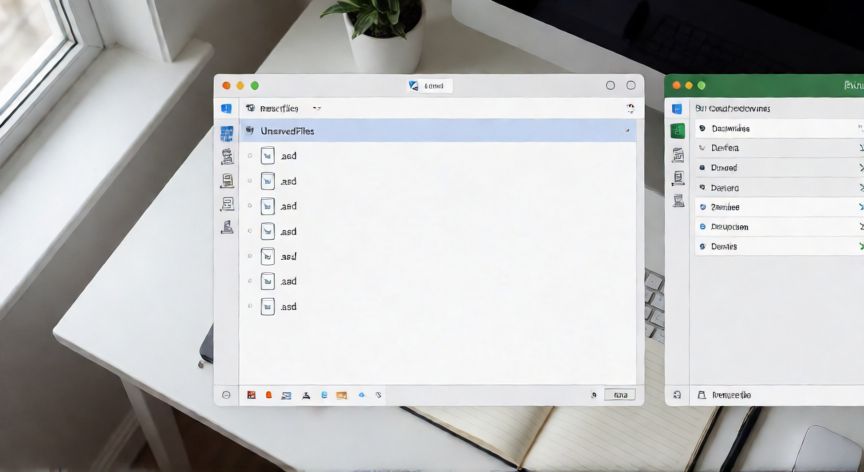Select the black stamp icon in bottom toolbar
The height and width of the screenshot is (472, 864).
coord(306,395)
